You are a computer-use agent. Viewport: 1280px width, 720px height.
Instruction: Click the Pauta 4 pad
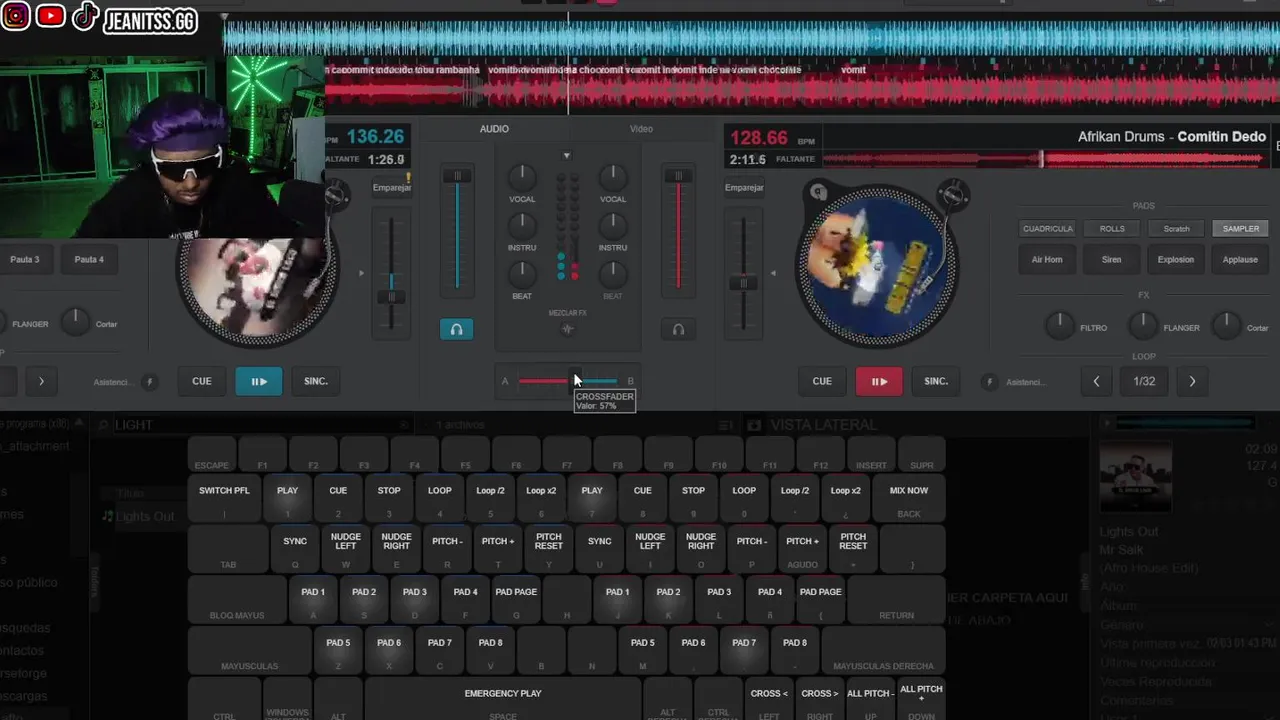(89, 260)
